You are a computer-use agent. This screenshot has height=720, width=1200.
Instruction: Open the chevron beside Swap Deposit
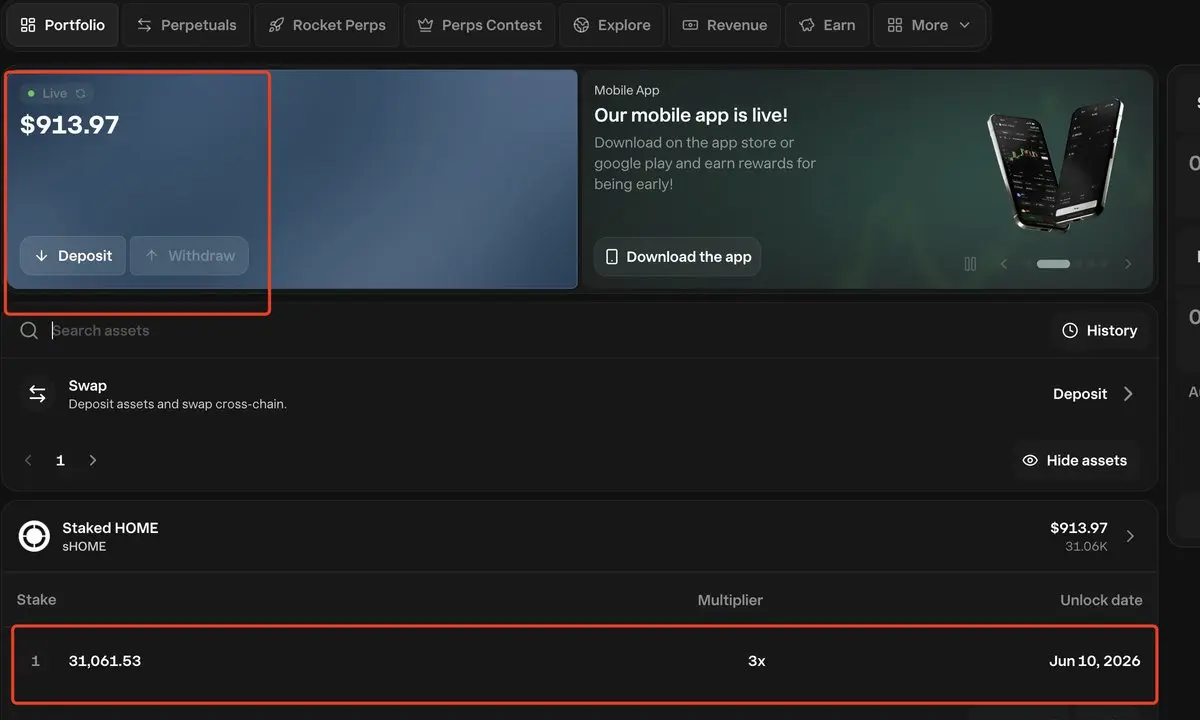[x=1128, y=394]
